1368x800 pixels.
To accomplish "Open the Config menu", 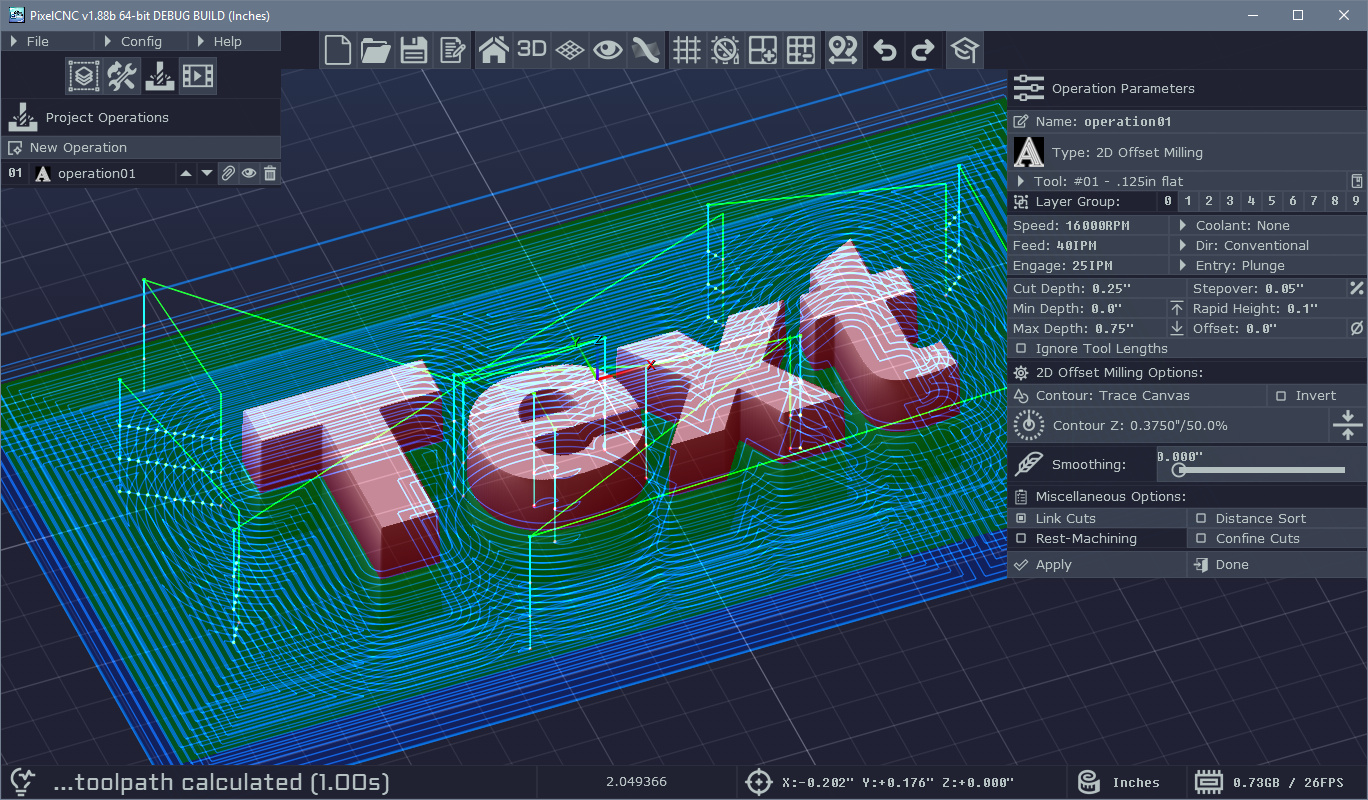I will coord(140,41).
